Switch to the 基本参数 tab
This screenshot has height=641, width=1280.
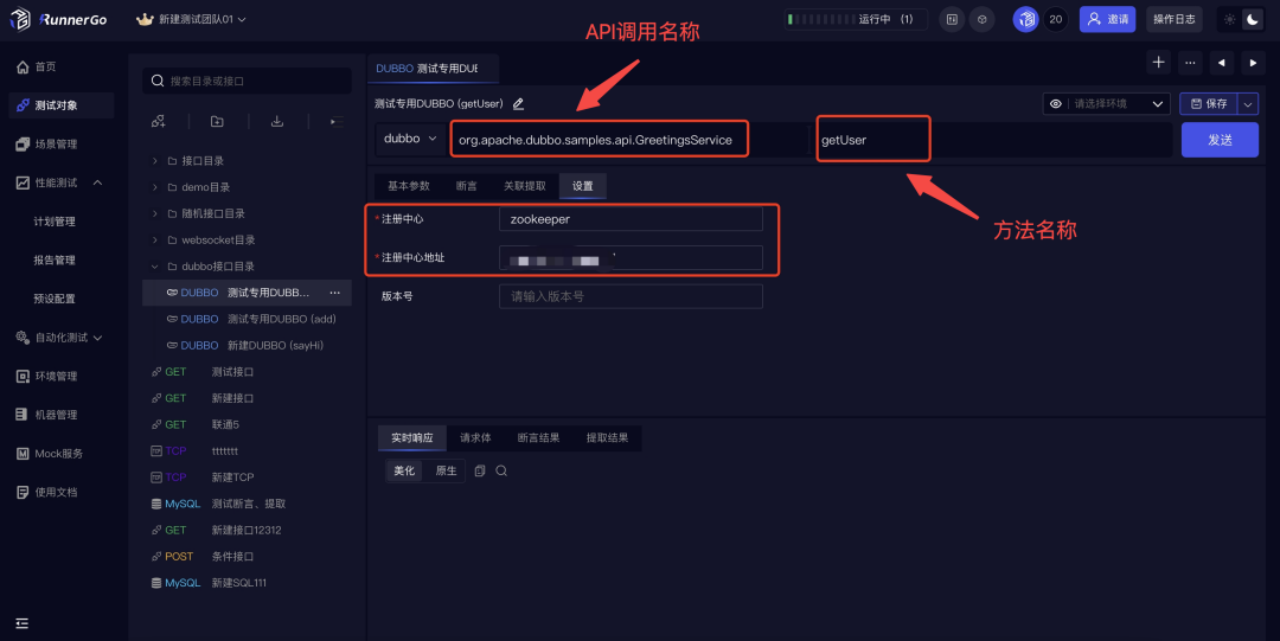point(408,186)
